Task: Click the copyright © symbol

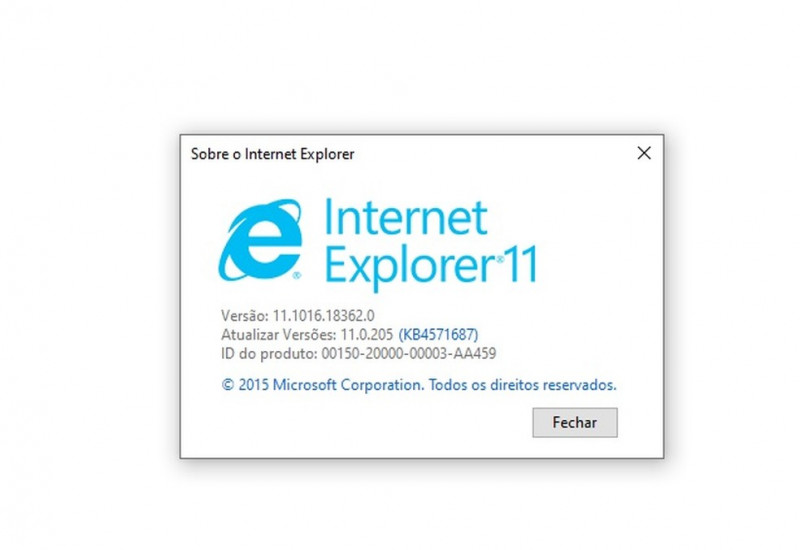Action: (227, 385)
